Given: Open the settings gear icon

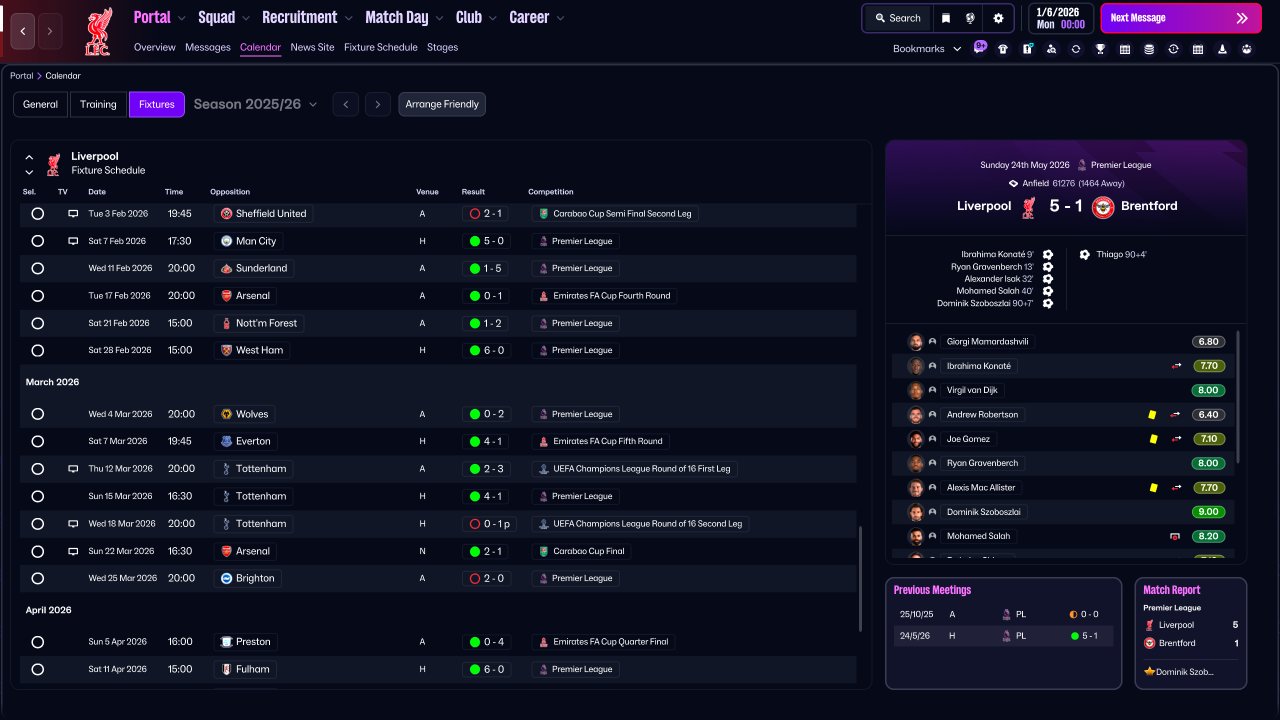Looking at the screenshot, I should 998,18.
